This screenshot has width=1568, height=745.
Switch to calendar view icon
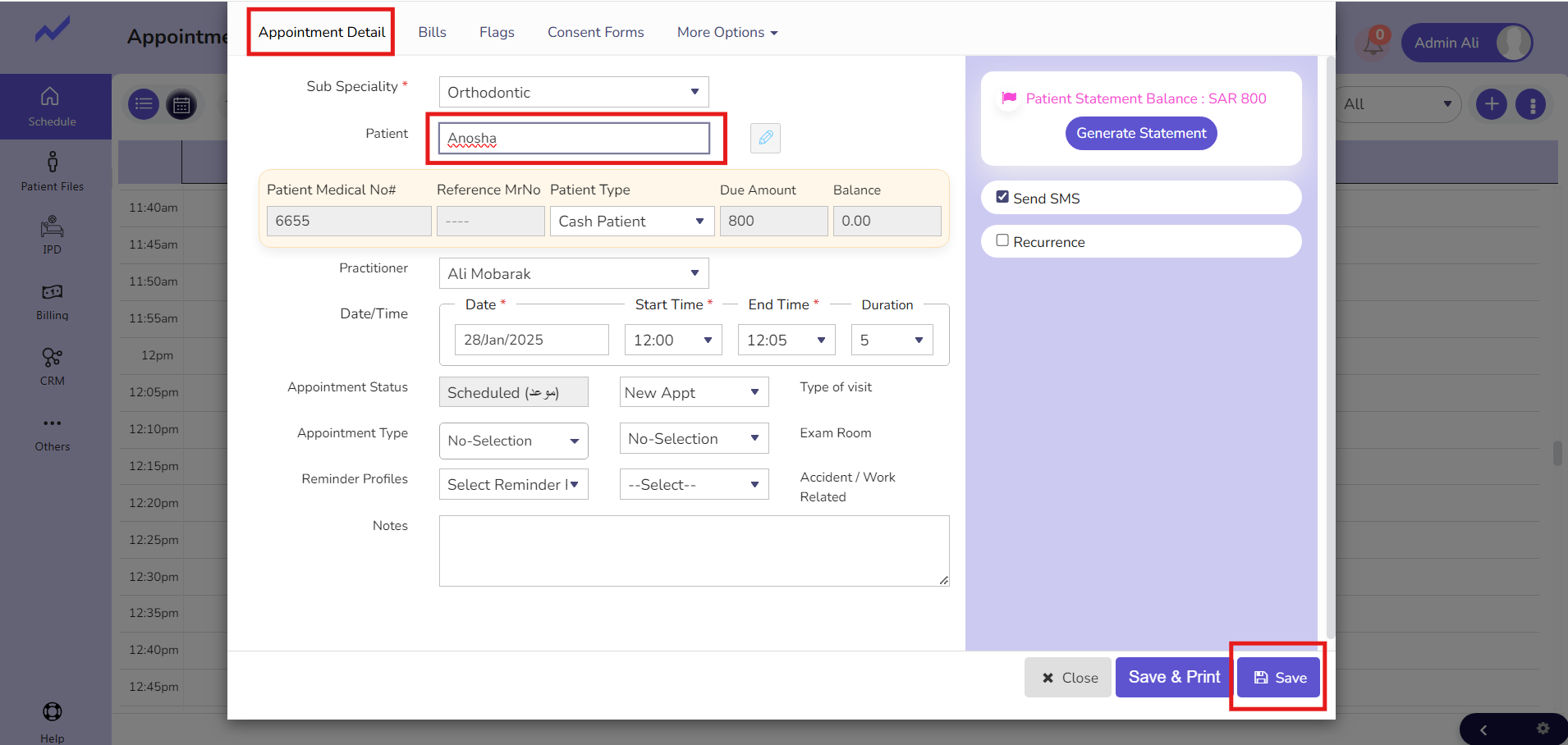pos(181,105)
